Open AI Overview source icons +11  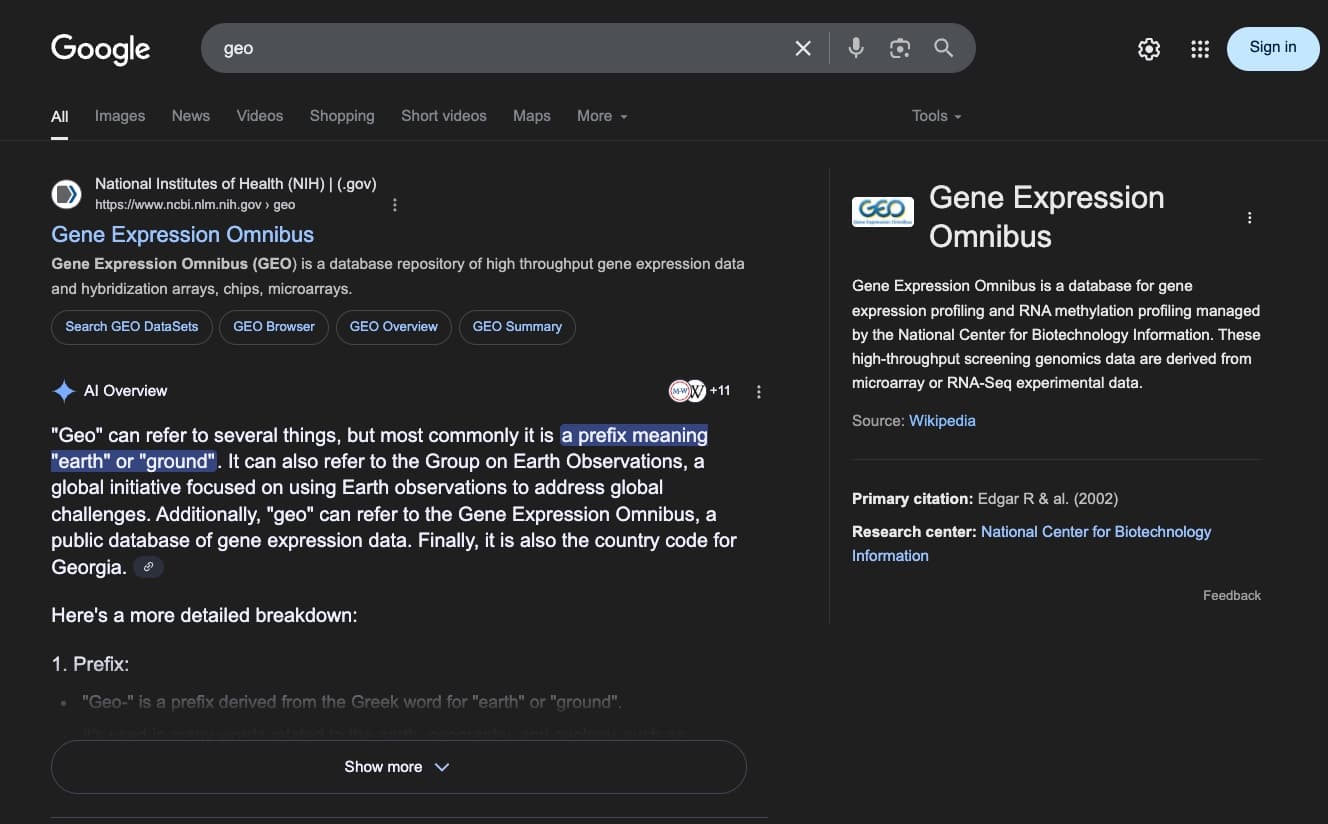(699, 391)
